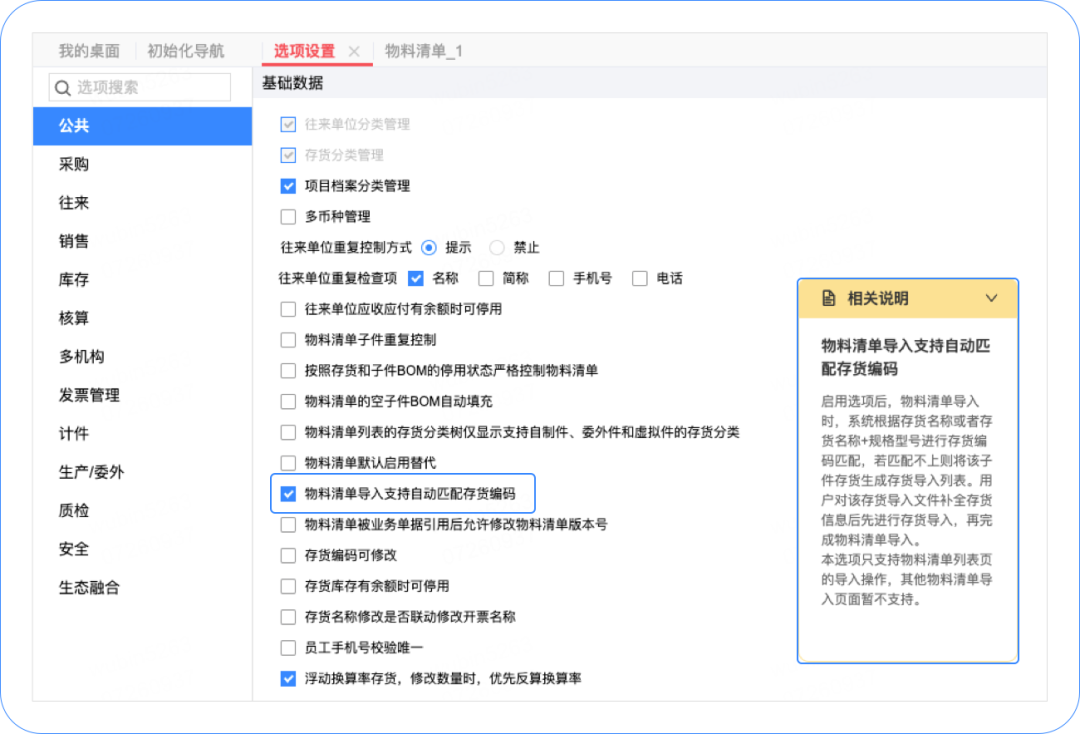Switch to the 物料清单_1 tab
The height and width of the screenshot is (734, 1080).
point(424,51)
